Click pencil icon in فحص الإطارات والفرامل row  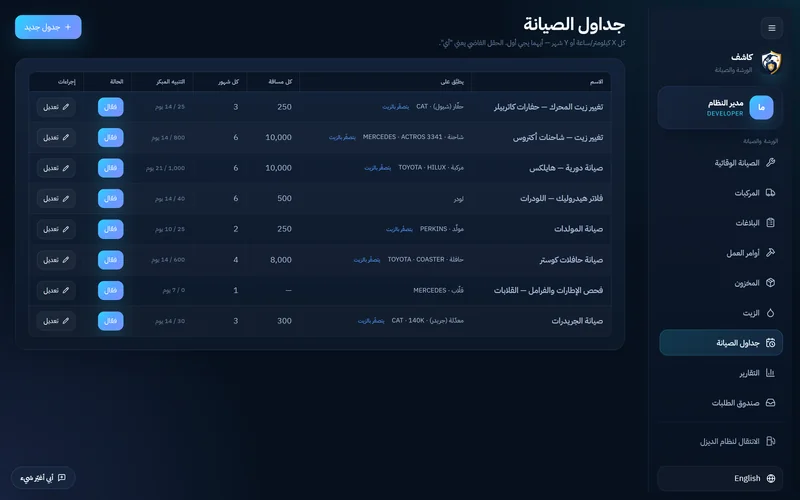point(66,291)
